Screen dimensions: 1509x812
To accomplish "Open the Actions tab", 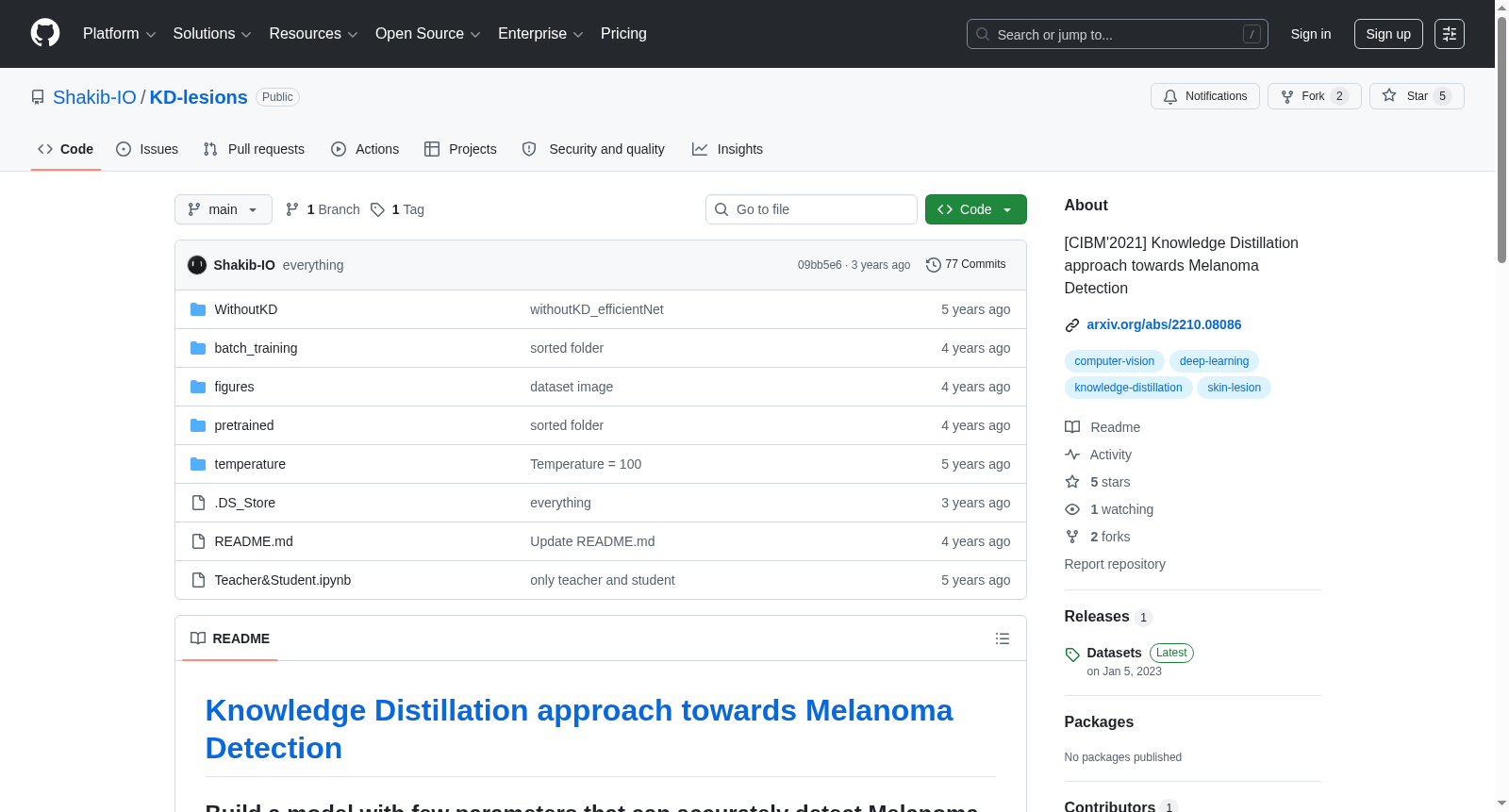I will [x=365, y=149].
